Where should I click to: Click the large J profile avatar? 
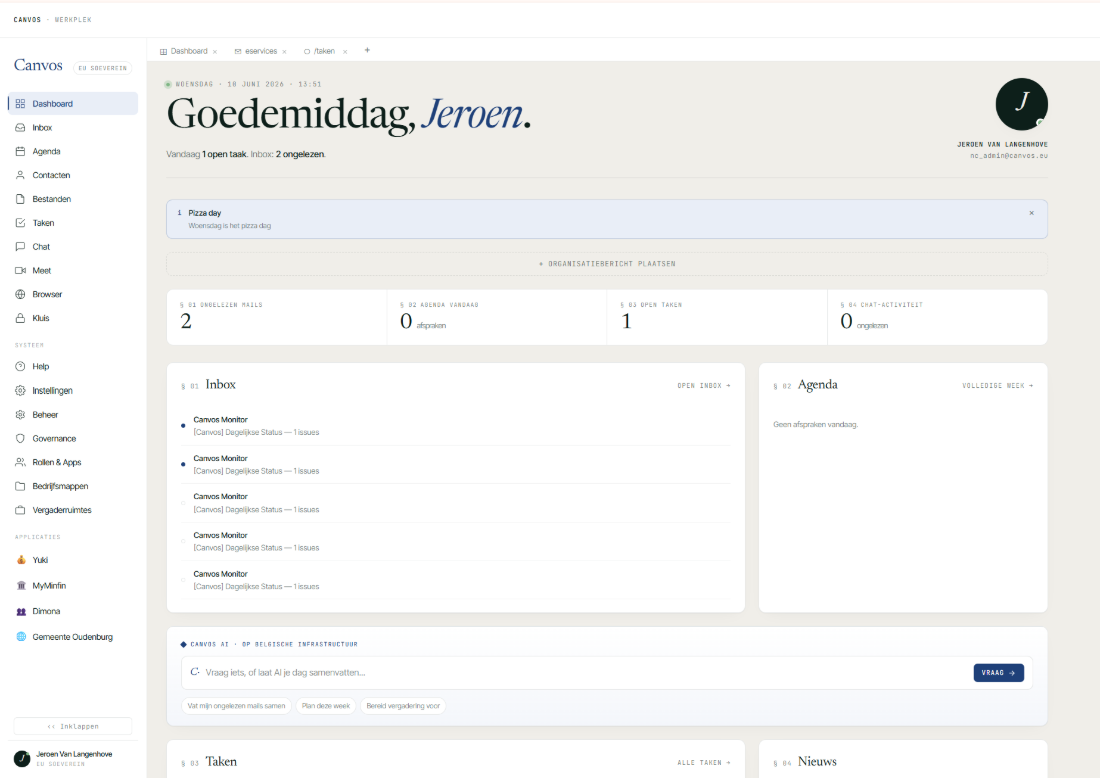[x=1021, y=104]
